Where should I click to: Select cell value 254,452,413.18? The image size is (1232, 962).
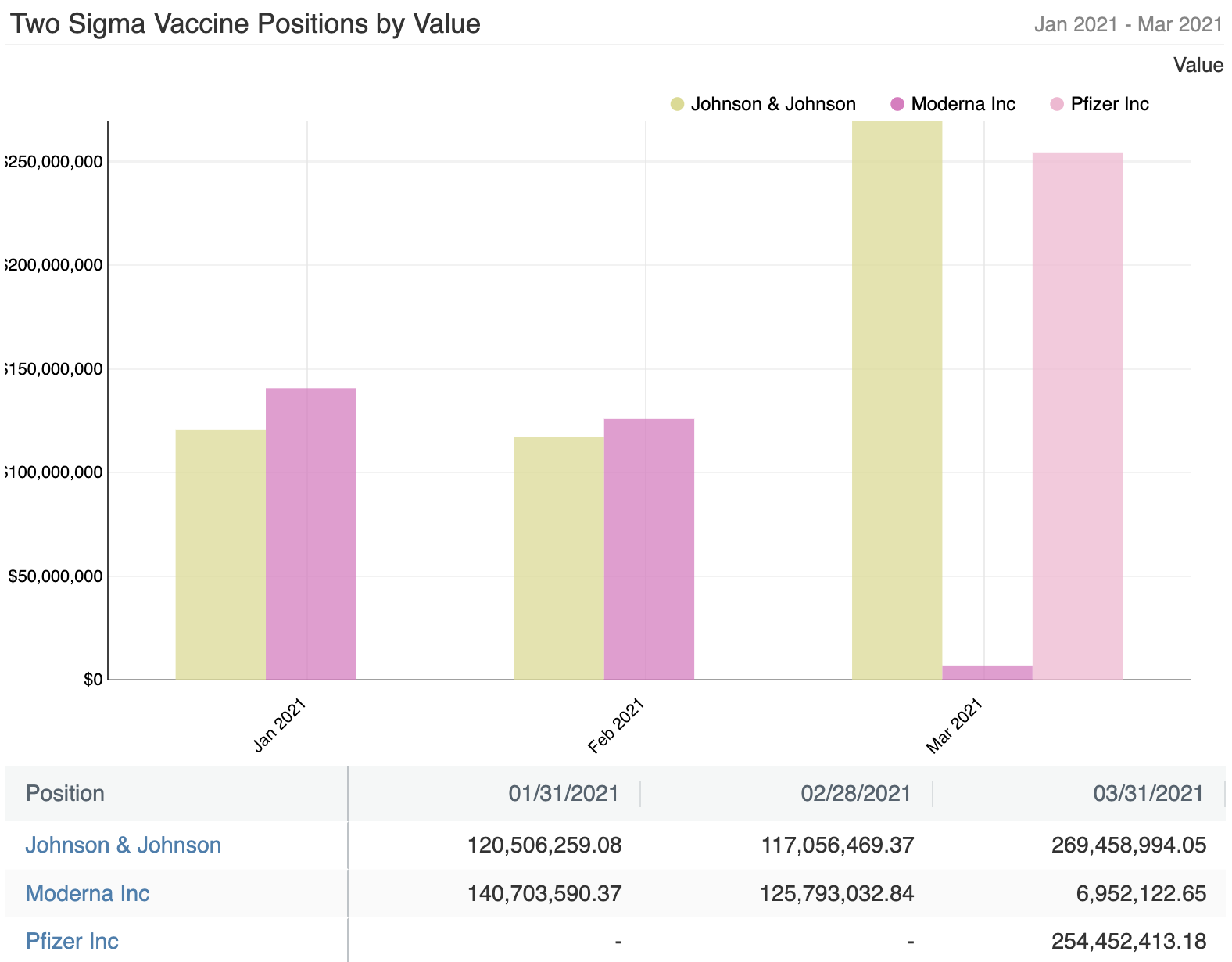coord(1130,941)
